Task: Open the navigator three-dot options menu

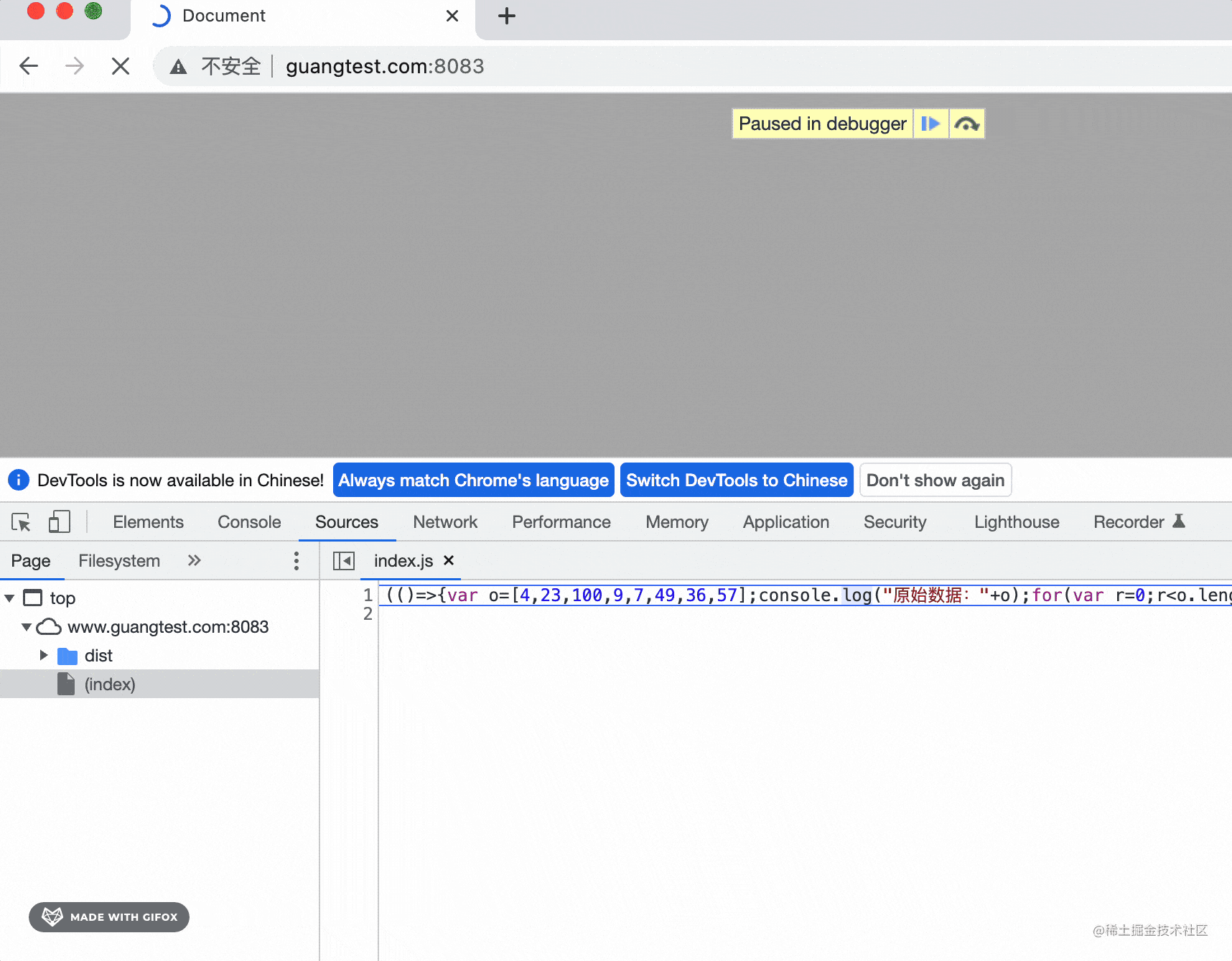Action: (x=296, y=561)
